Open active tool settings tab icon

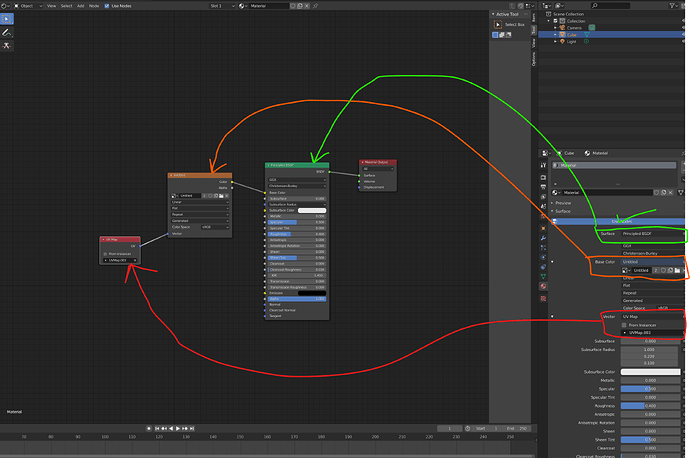point(543,165)
